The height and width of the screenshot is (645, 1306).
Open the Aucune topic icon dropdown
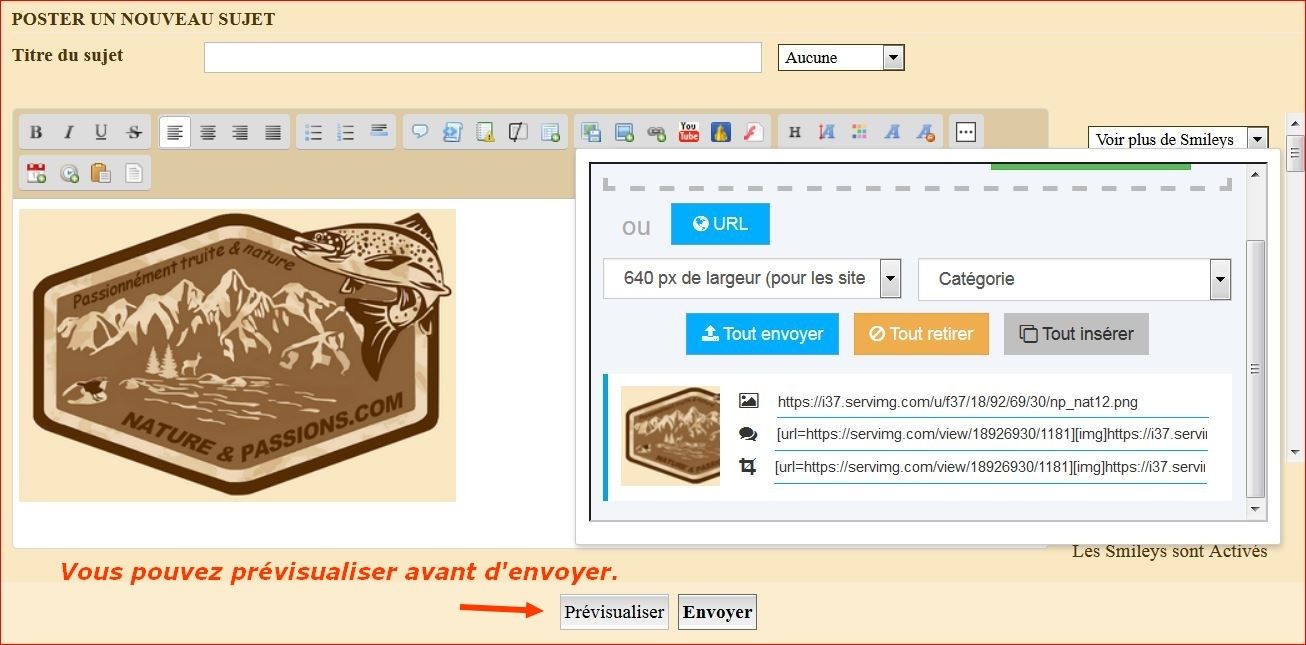coord(841,58)
